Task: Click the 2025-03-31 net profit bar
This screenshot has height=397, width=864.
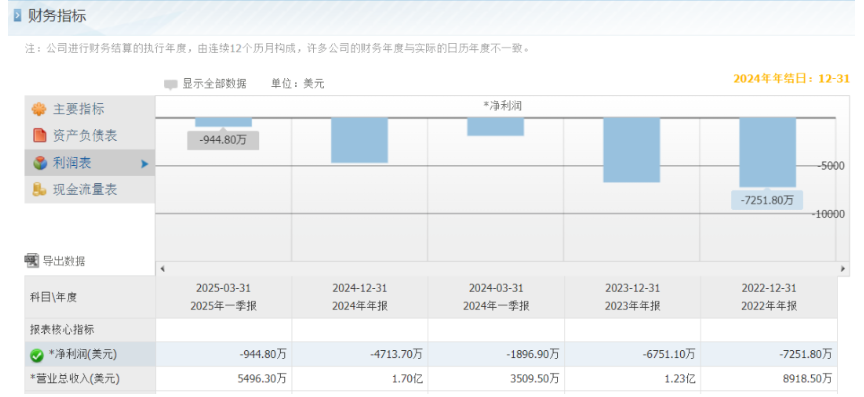Action: (223, 122)
